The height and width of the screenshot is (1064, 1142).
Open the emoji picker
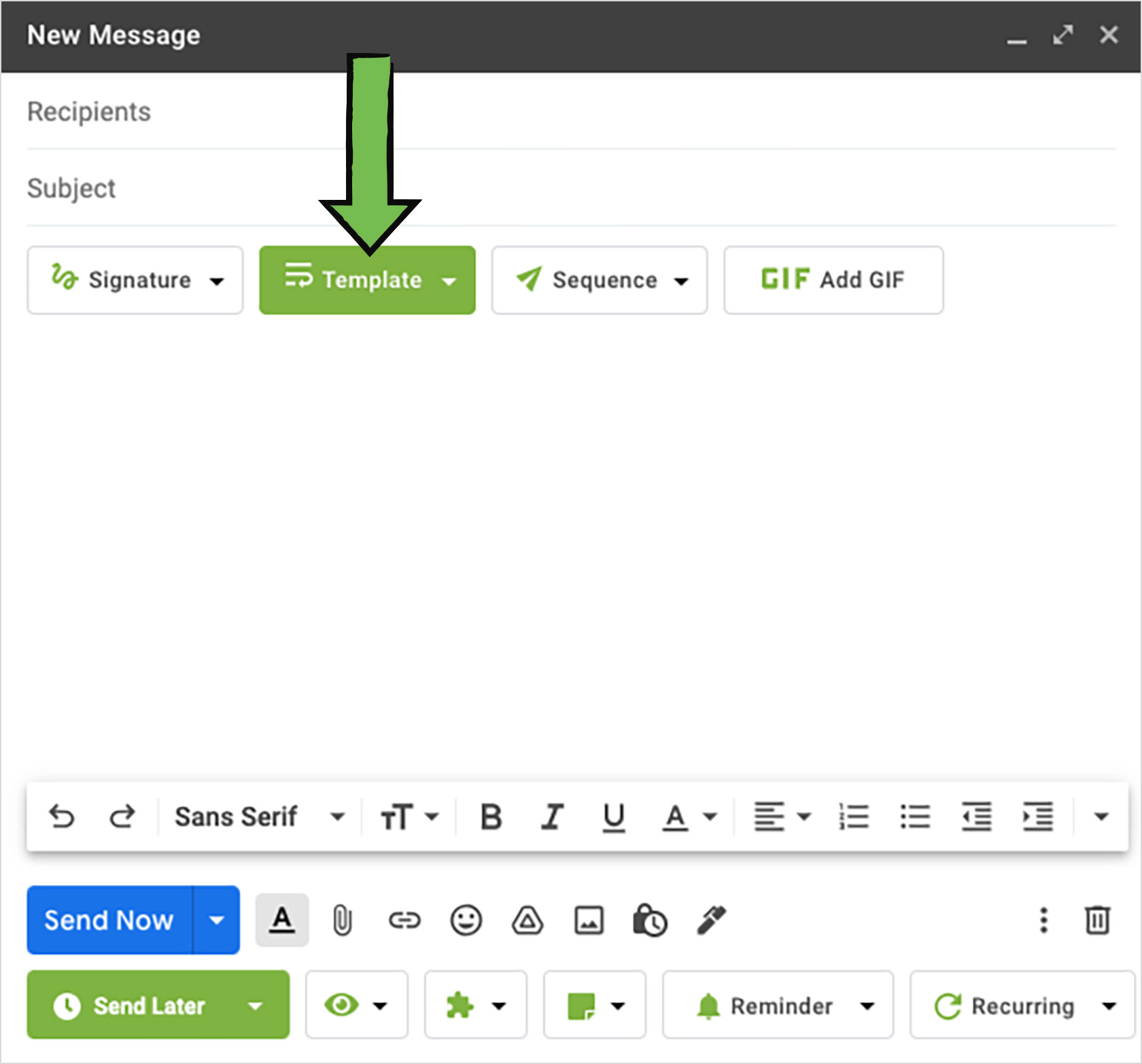point(466,921)
